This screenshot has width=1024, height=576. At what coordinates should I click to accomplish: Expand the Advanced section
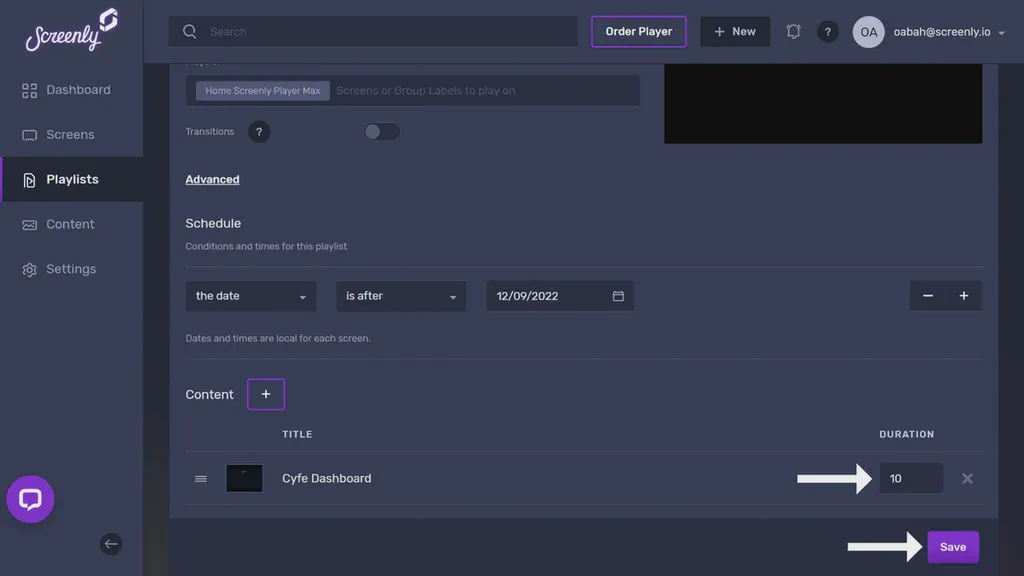212,179
